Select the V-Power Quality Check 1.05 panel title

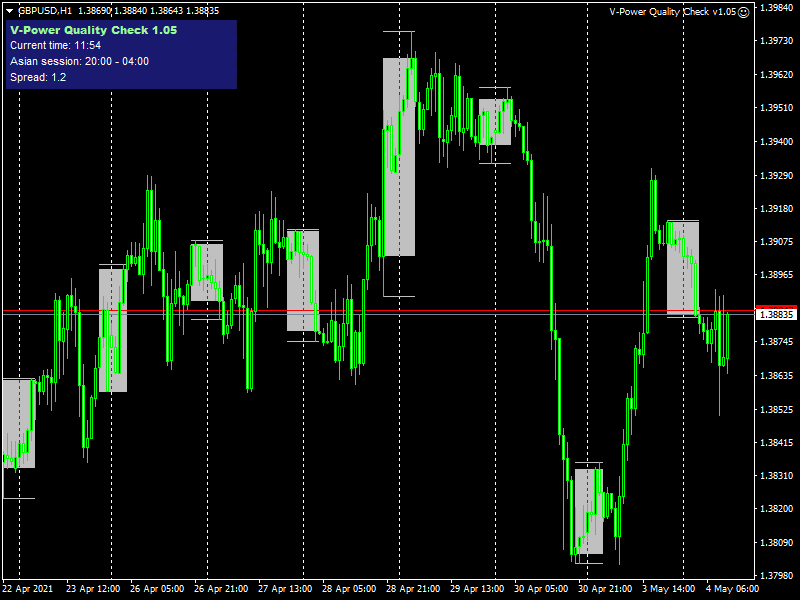[93, 30]
